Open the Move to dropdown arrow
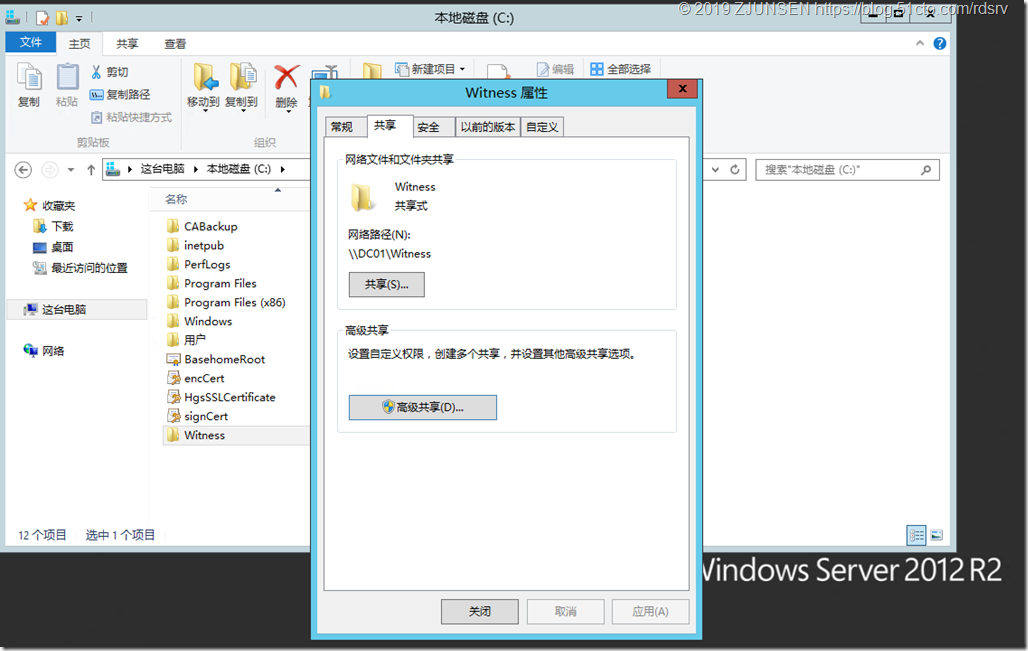The image size is (1028, 651). click(205, 112)
